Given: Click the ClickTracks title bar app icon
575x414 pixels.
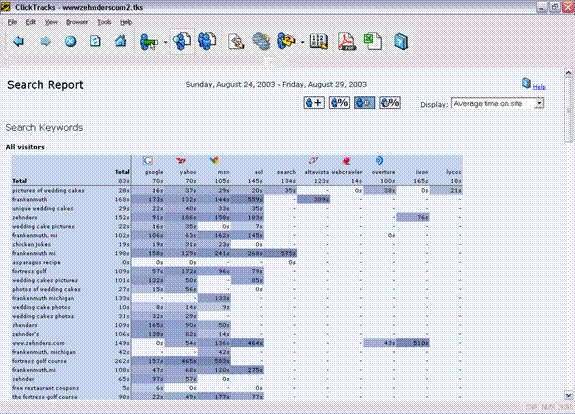Looking at the screenshot, I should 5,7.
